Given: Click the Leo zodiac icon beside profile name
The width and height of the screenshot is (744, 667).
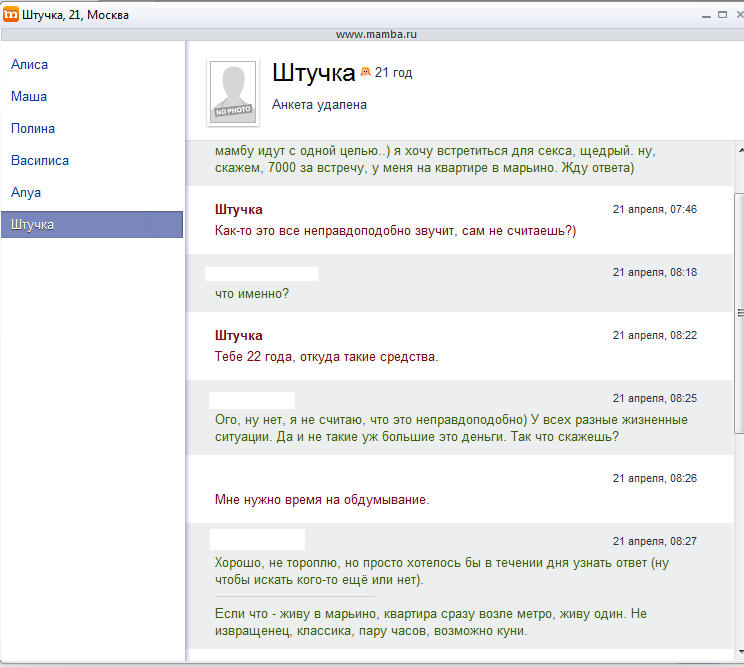Looking at the screenshot, I should coord(365,72).
